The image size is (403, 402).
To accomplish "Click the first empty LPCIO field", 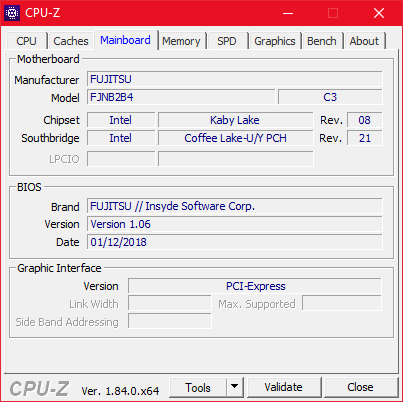I will [x=121, y=159].
